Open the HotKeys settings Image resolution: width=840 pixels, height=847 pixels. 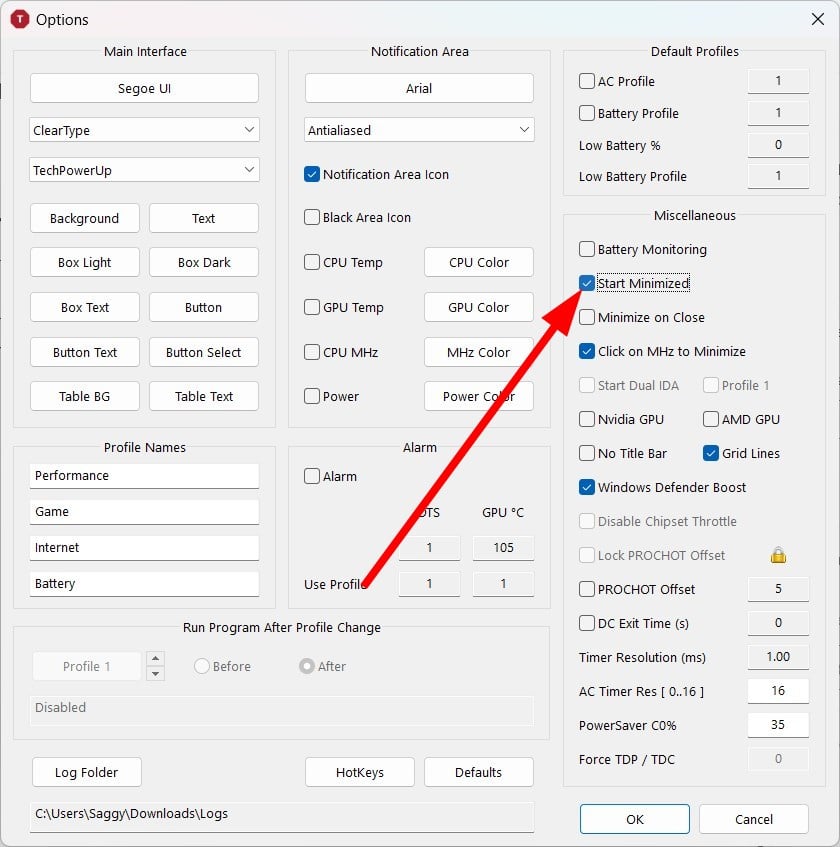359,771
